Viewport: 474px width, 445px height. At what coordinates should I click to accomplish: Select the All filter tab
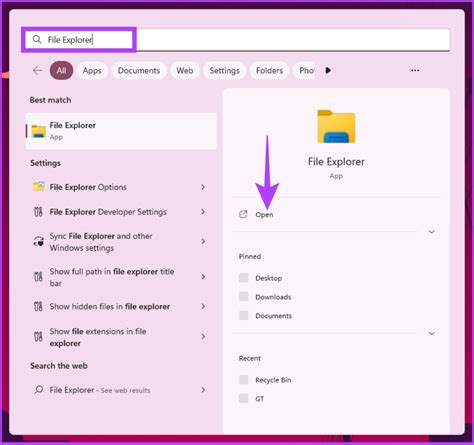(x=61, y=70)
